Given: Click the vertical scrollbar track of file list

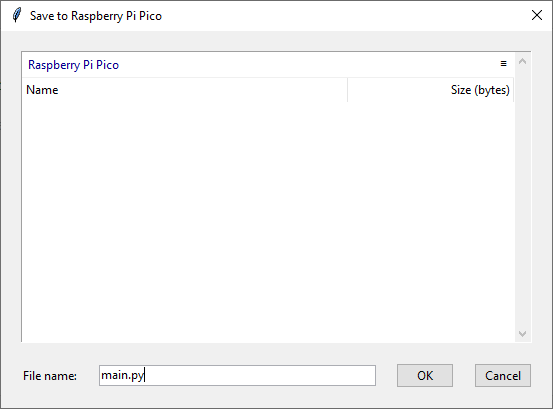Looking at the screenshot, I should [x=522, y=197].
